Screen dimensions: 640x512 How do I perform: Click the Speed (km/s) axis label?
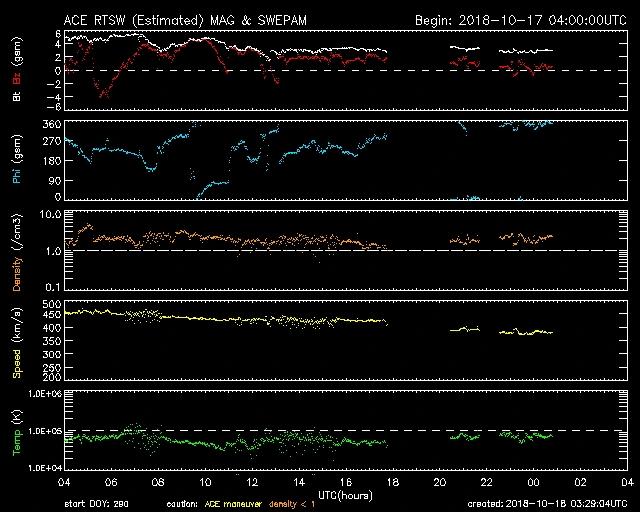[x=17, y=340]
